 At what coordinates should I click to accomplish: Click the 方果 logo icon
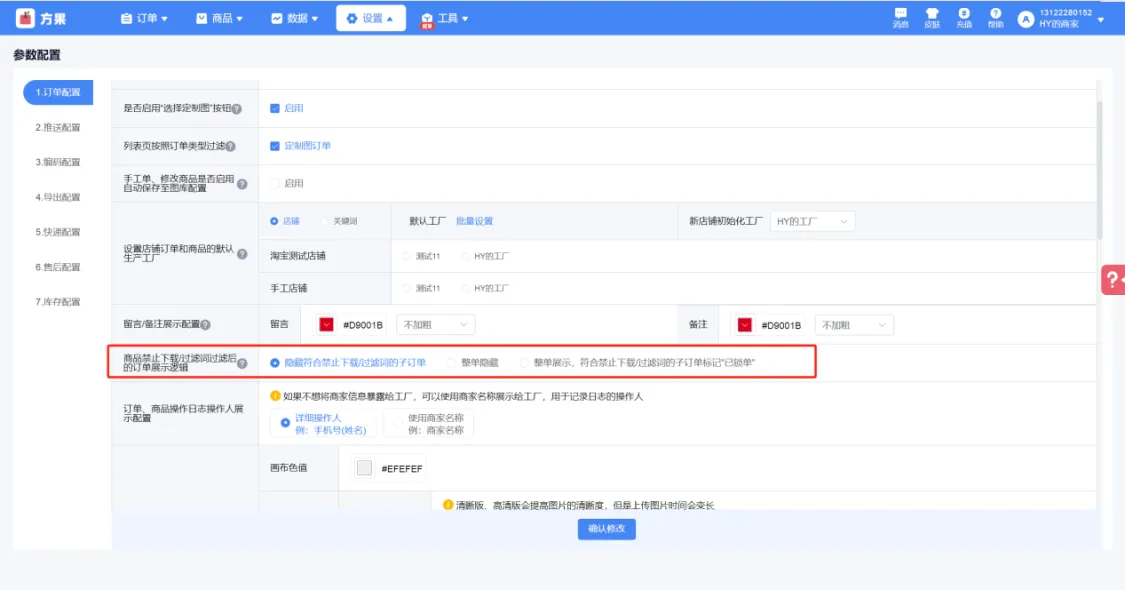tap(25, 18)
